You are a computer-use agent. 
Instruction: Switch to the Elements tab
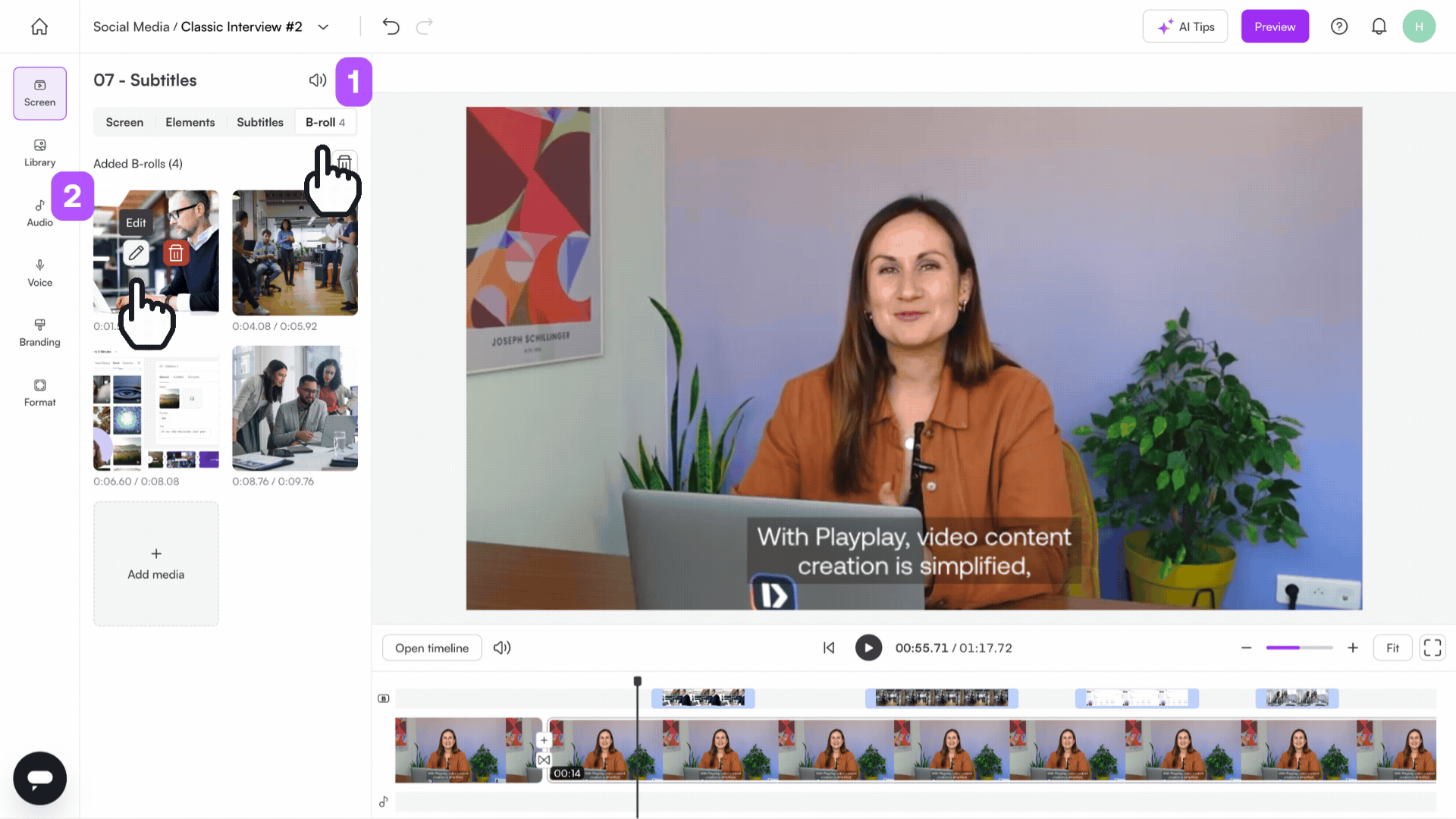point(190,122)
